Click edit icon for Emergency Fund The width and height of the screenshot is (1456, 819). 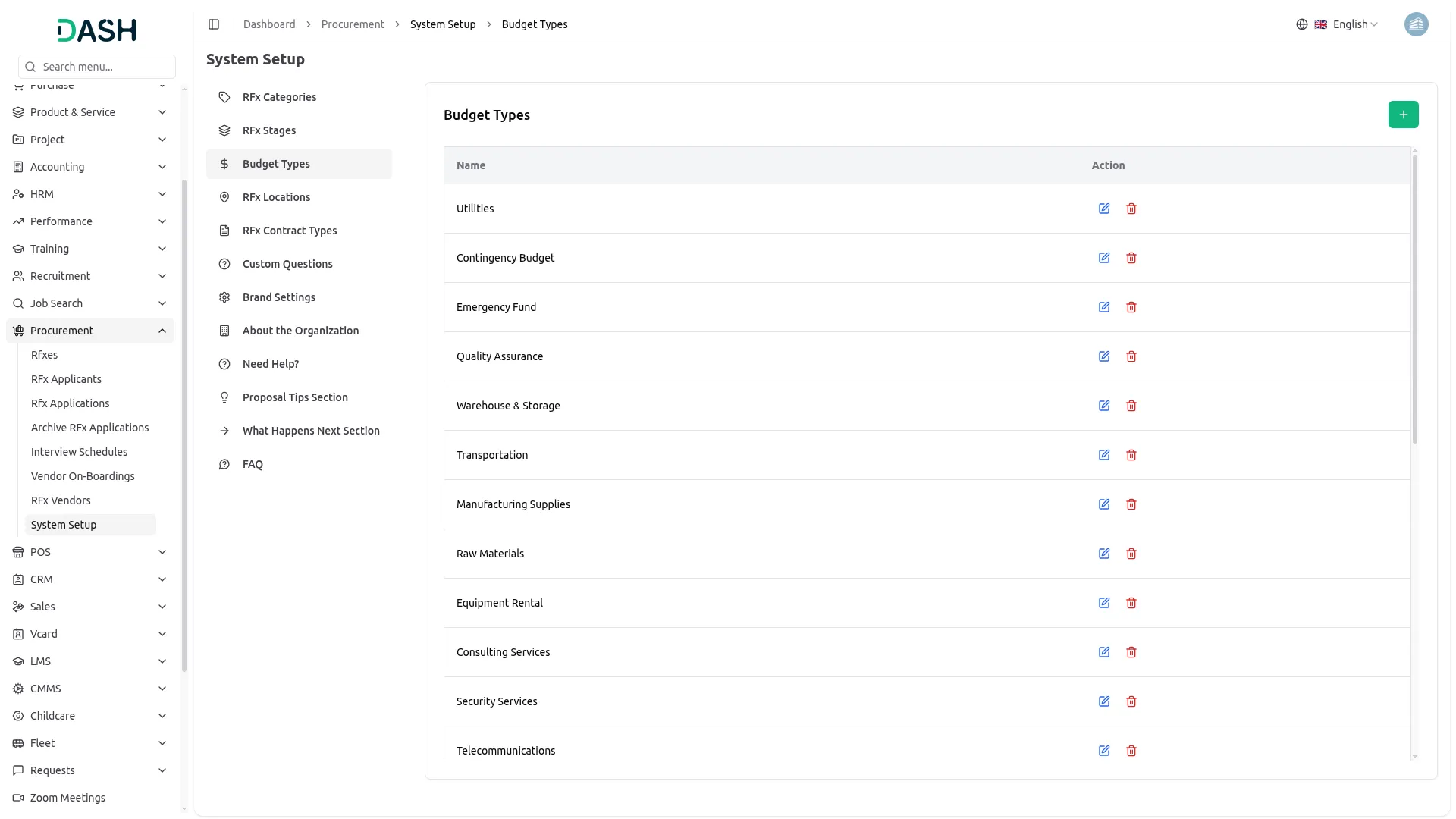(1104, 307)
